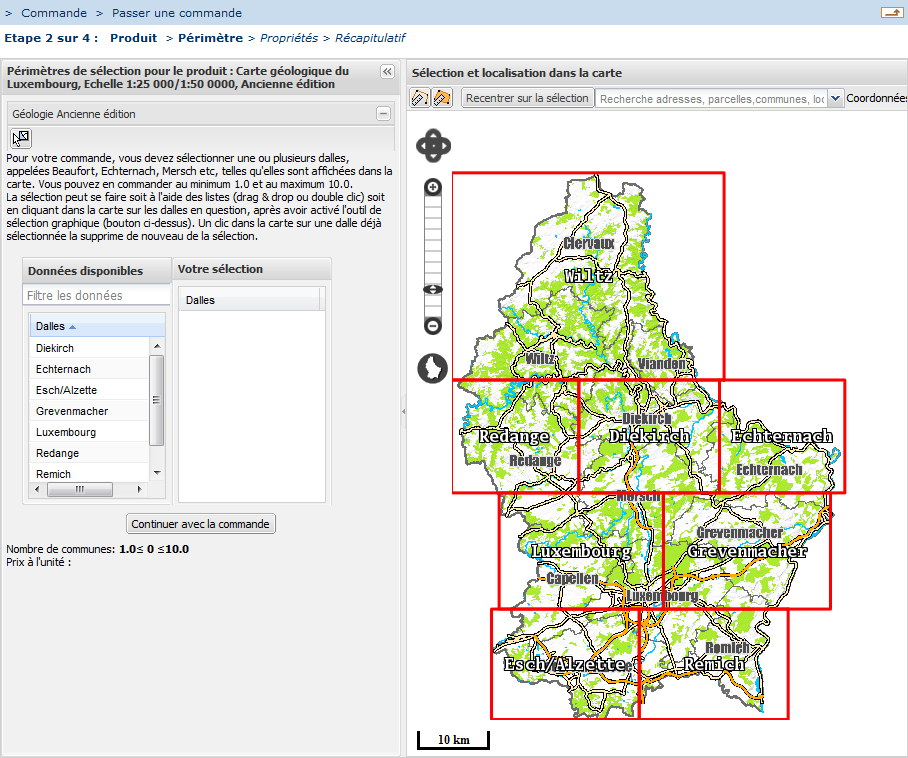The height and width of the screenshot is (758, 908).
Task: Click the Wiltz tile on the map
Action: (588, 275)
